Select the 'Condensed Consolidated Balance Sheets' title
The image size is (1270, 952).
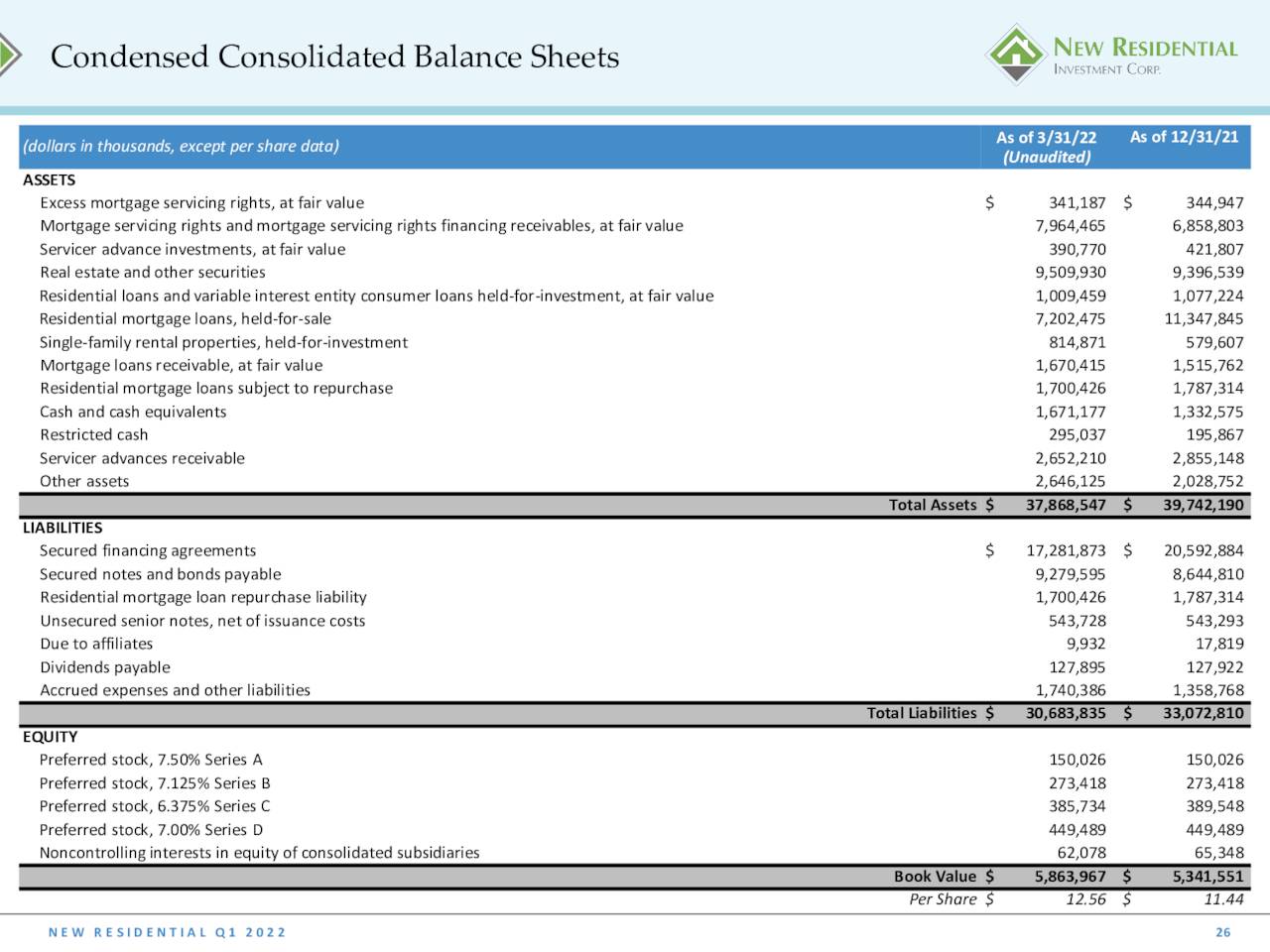[x=334, y=57]
